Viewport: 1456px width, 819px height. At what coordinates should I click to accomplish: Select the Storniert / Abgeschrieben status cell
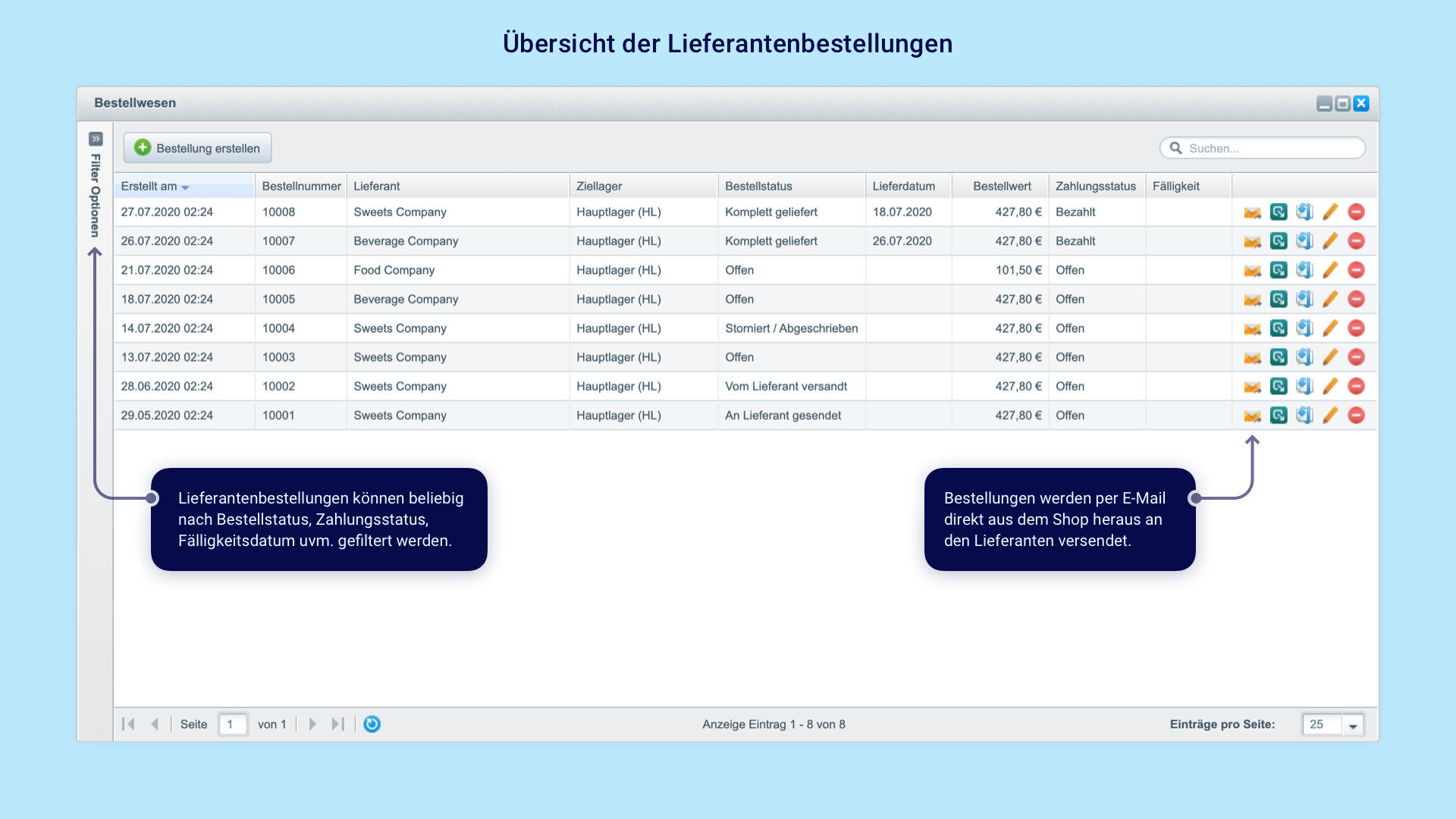click(792, 328)
